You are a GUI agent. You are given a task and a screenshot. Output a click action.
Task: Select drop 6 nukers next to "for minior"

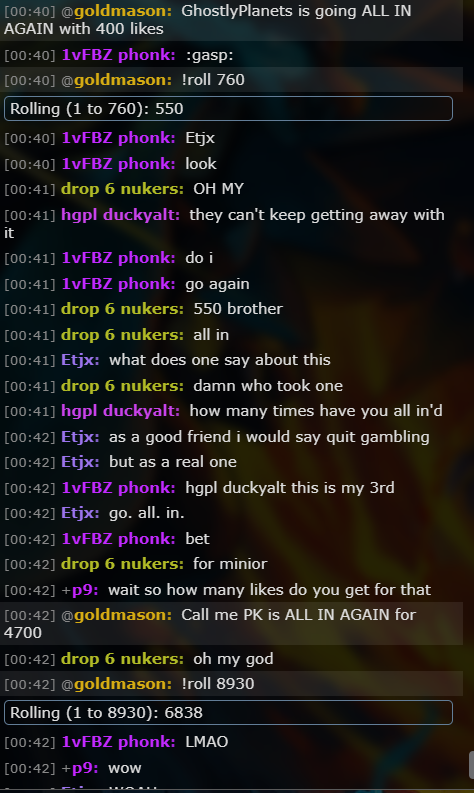pyautogui.click(x=122, y=564)
